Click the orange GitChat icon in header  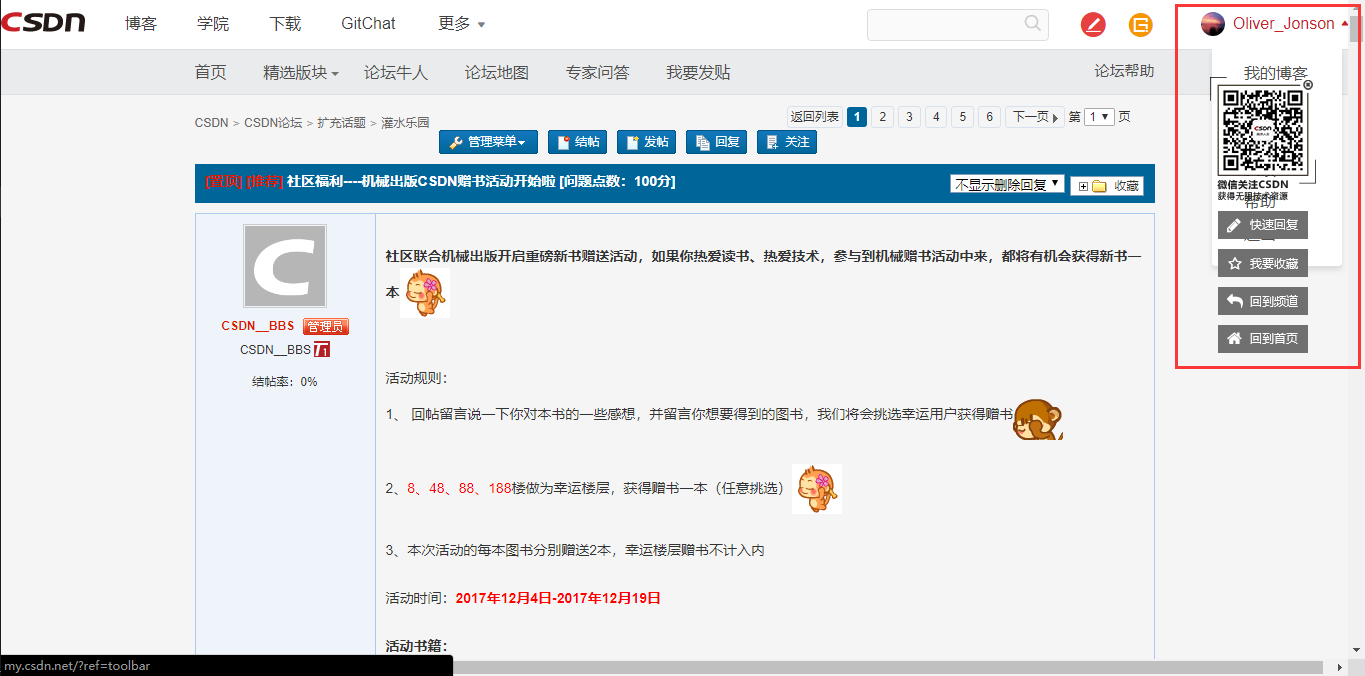pos(1140,25)
